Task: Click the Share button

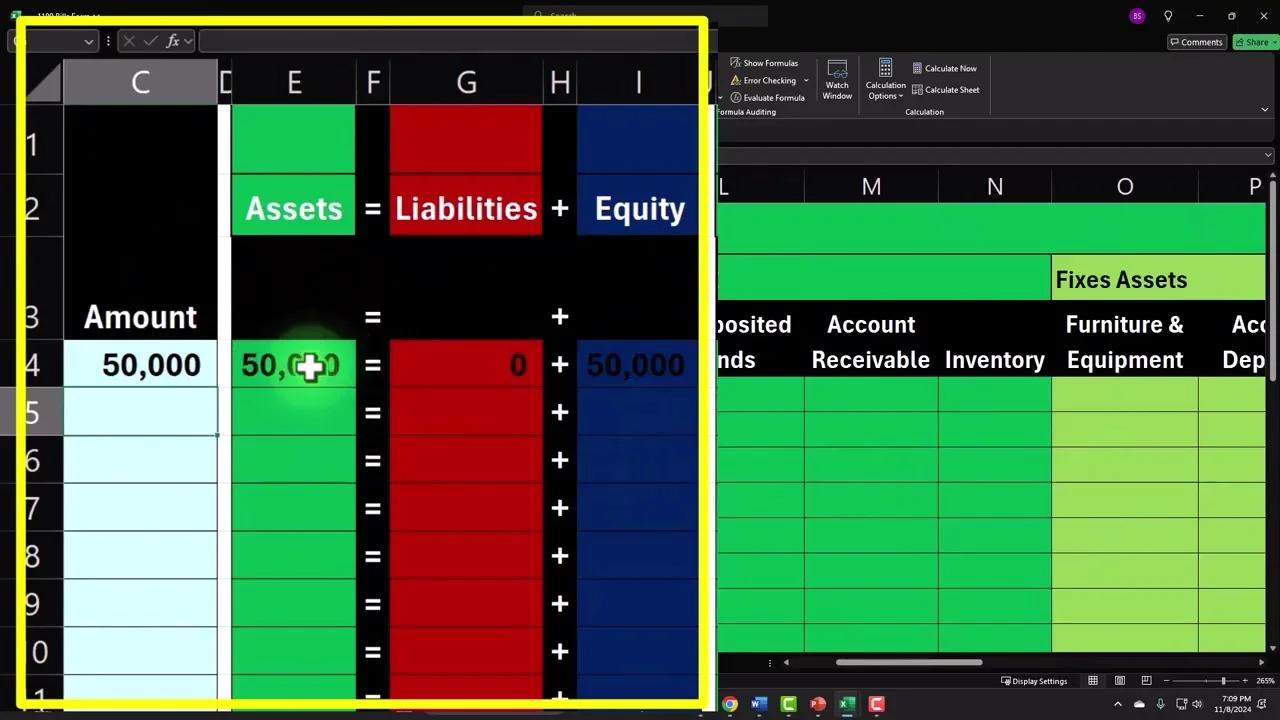Action: pyautogui.click(x=1253, y=41)
